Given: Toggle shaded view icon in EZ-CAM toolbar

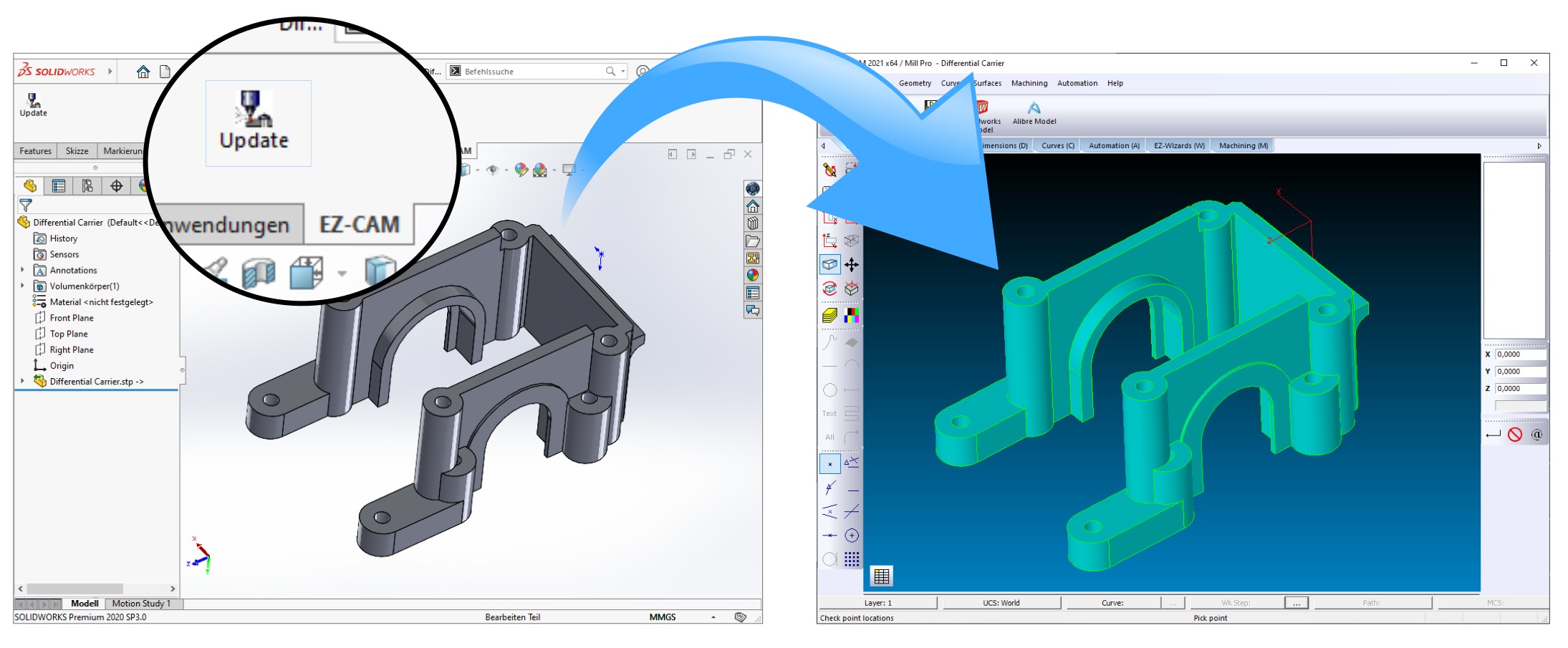Looking at the screenshot, I should pyautogui.click(x=829, y=265).
